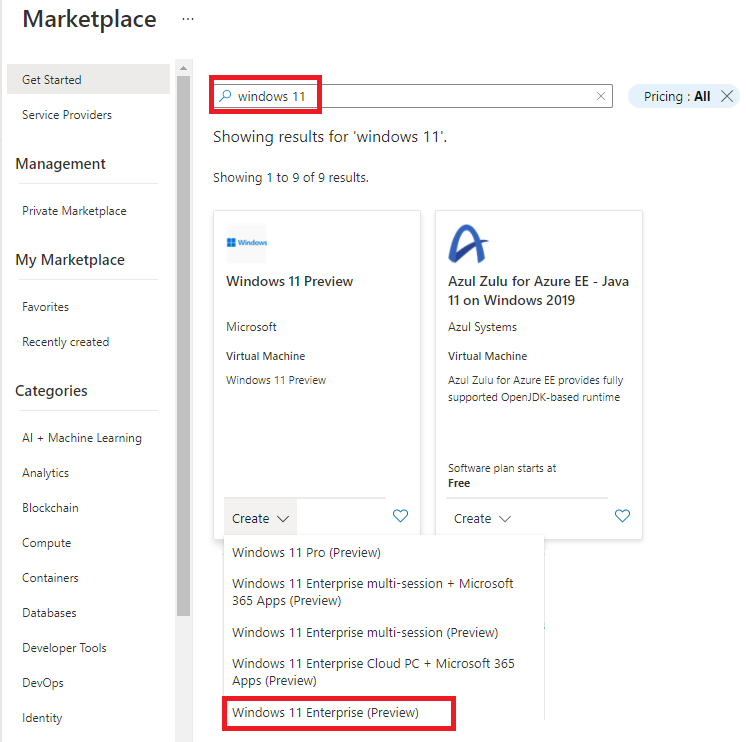
Task: Click the search magnifier icon
Action: [225, 96]
